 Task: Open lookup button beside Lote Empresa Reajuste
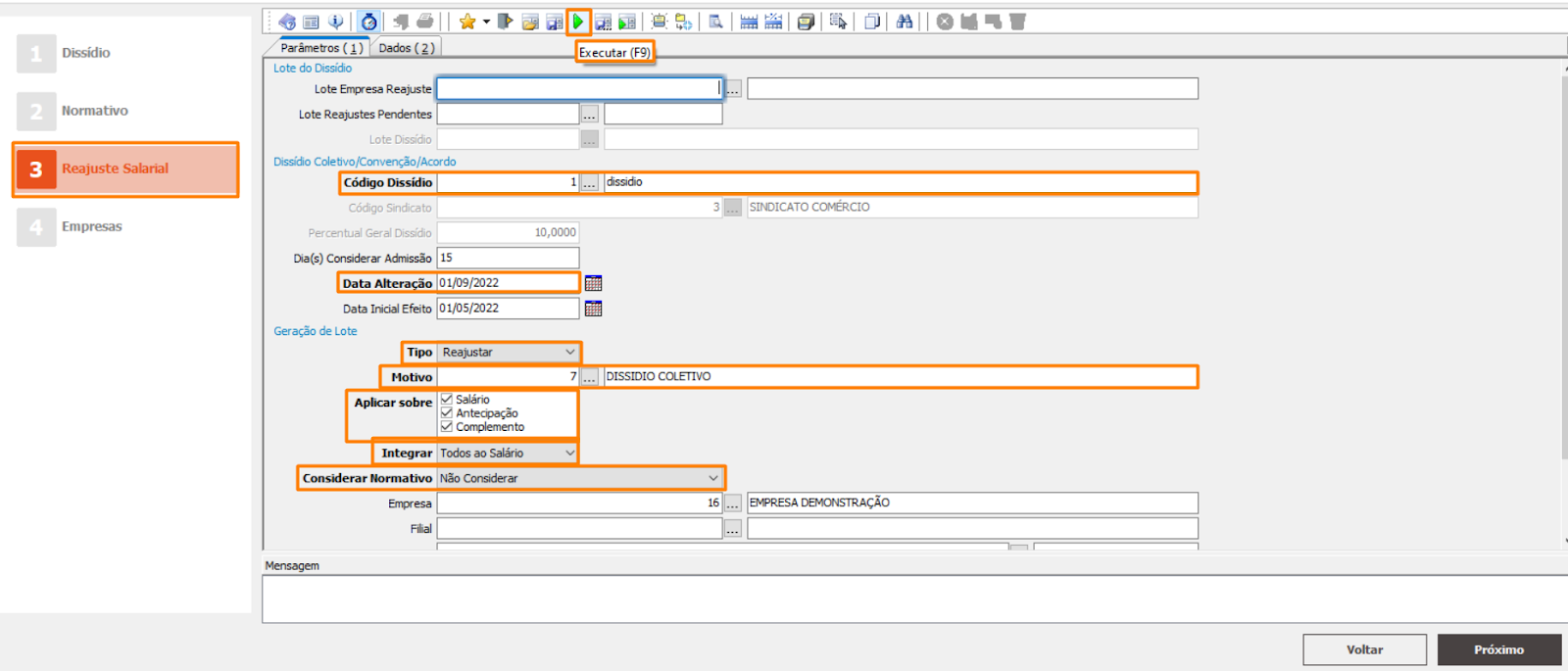point(733,89)
